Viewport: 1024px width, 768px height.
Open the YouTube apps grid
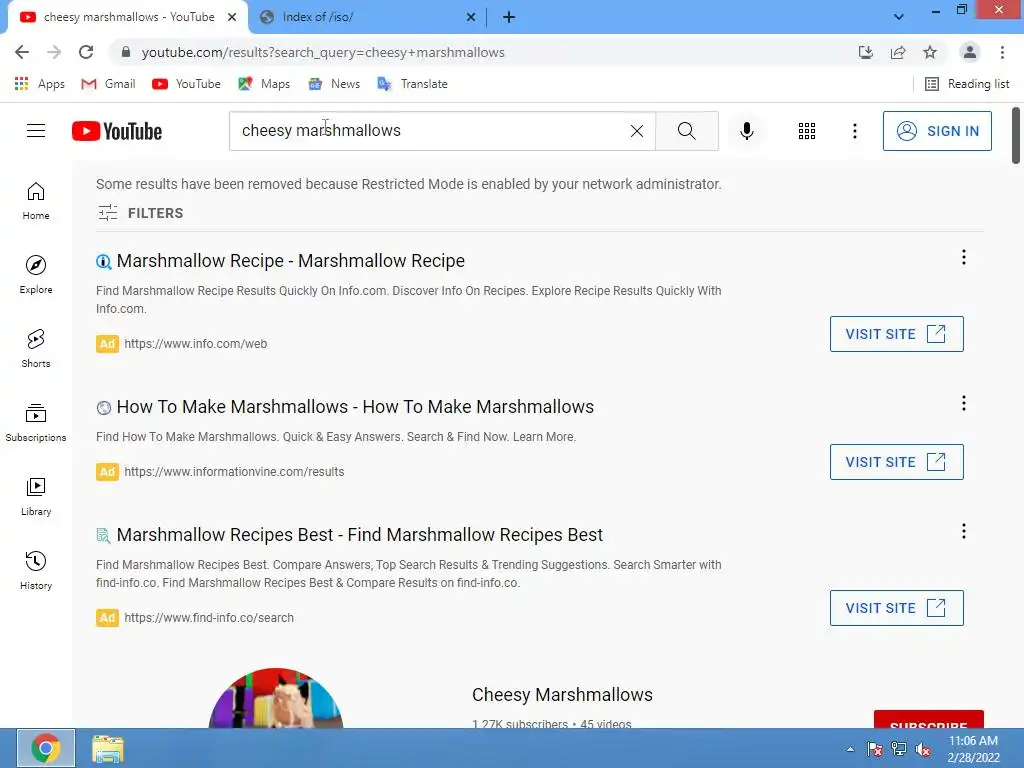pyautogui.click(x=807, y=131)
